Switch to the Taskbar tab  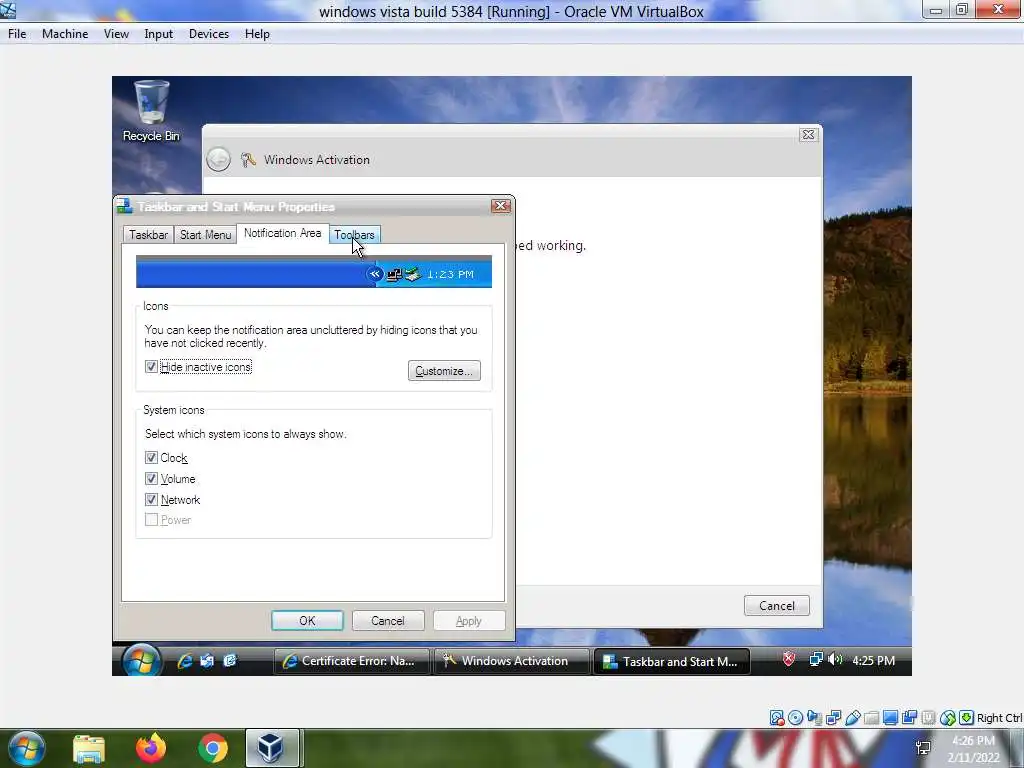(148, 234)
